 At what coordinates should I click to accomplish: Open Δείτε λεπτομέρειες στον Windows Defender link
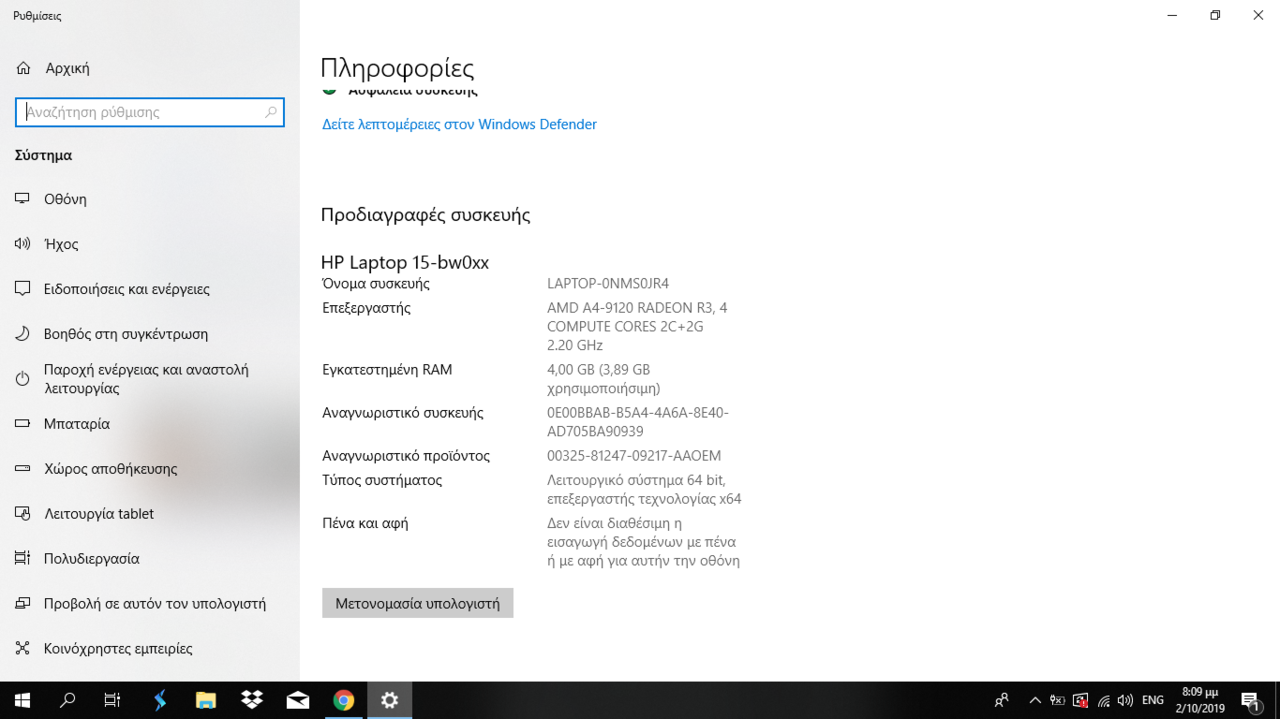pos(459,124)
